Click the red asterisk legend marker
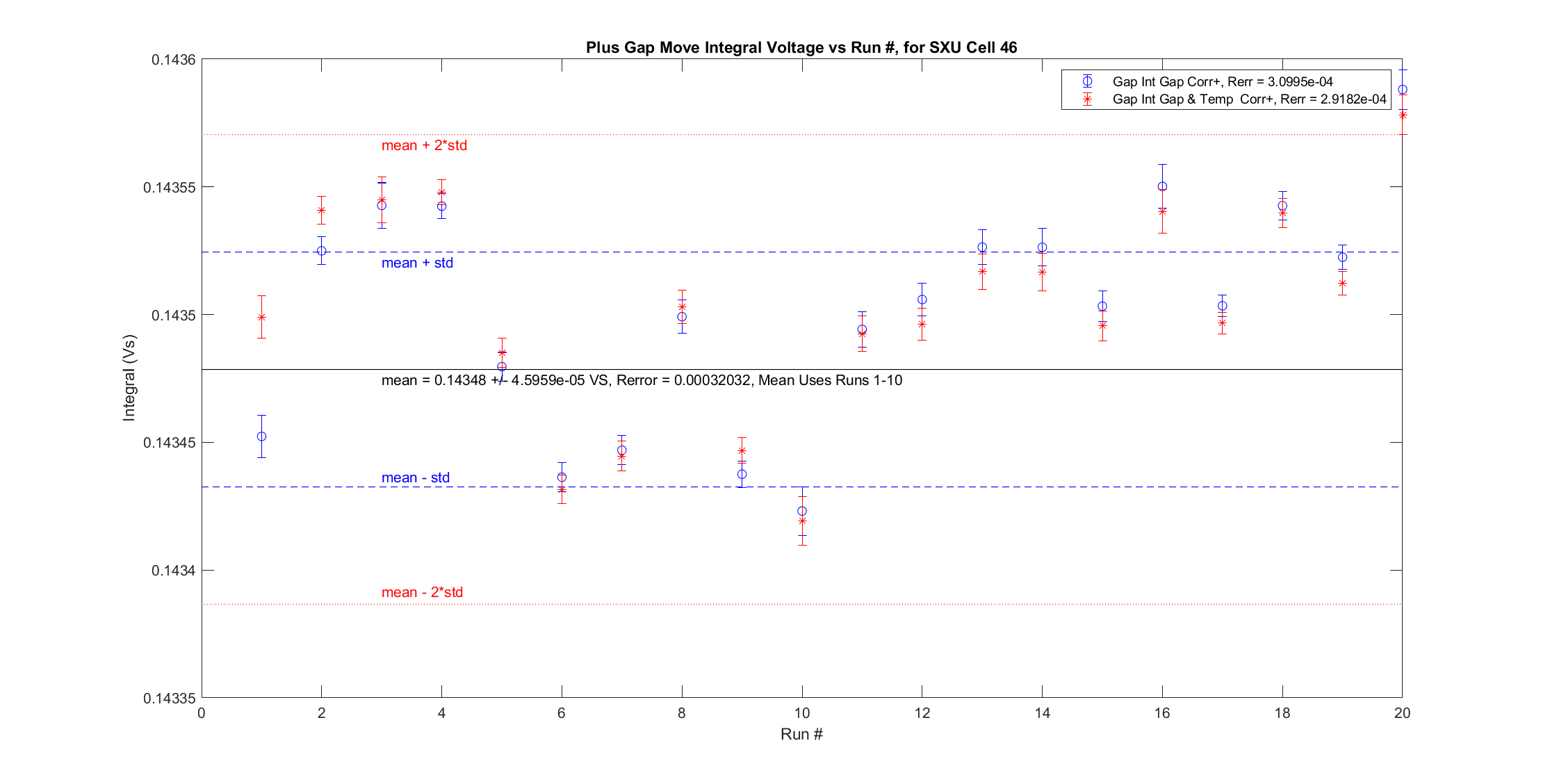1550x784 pixels. 1087,99
